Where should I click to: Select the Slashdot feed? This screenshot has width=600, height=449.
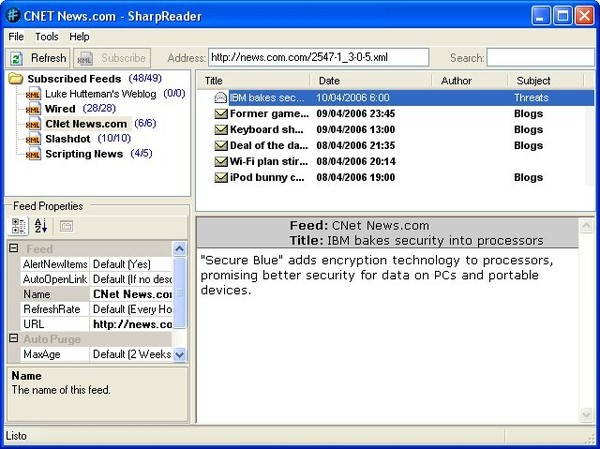click(x=68, y=139)
